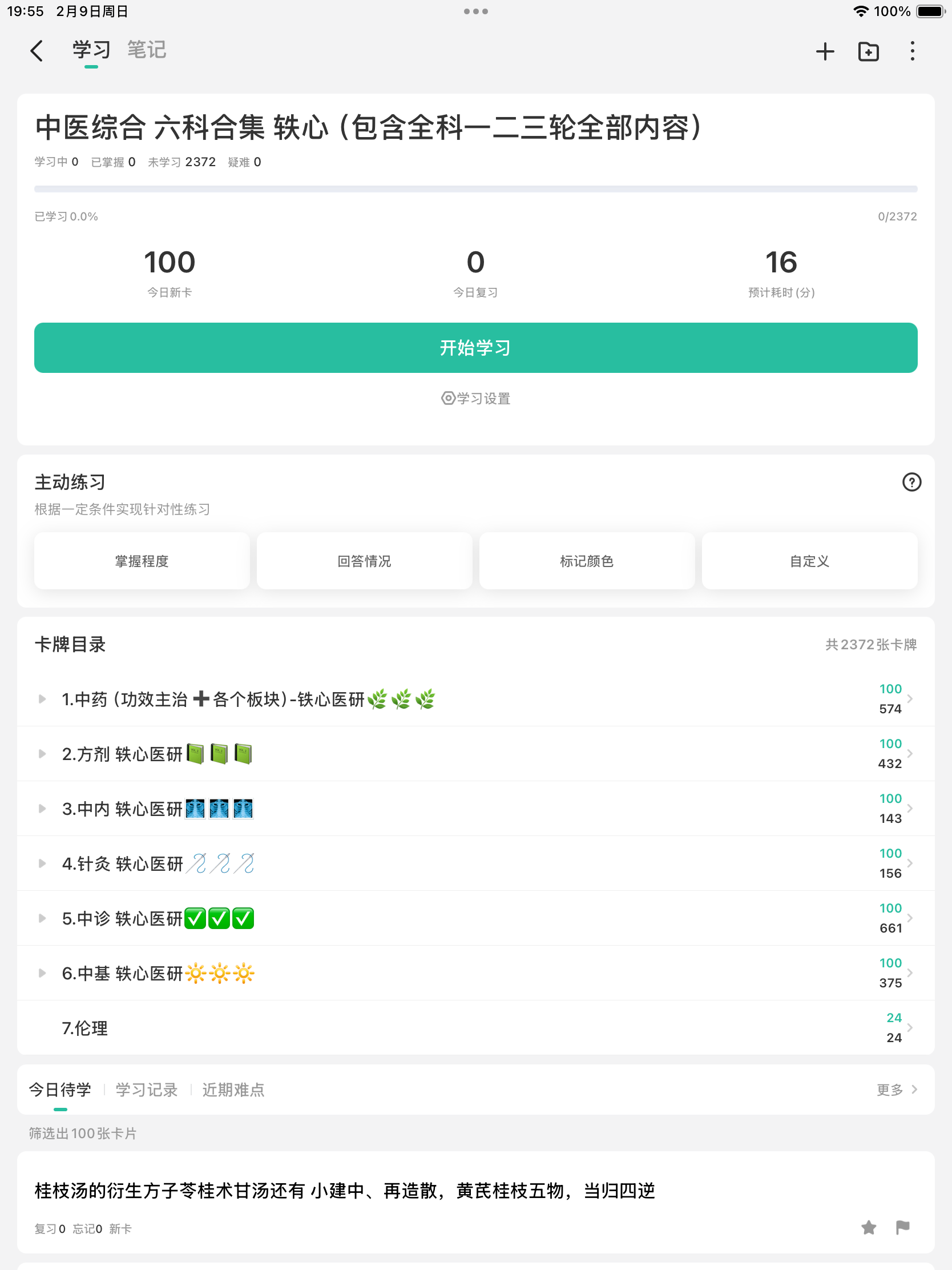Expand the 1.中药 deck triangle
952x1270 pixels.
click(42, 699)
